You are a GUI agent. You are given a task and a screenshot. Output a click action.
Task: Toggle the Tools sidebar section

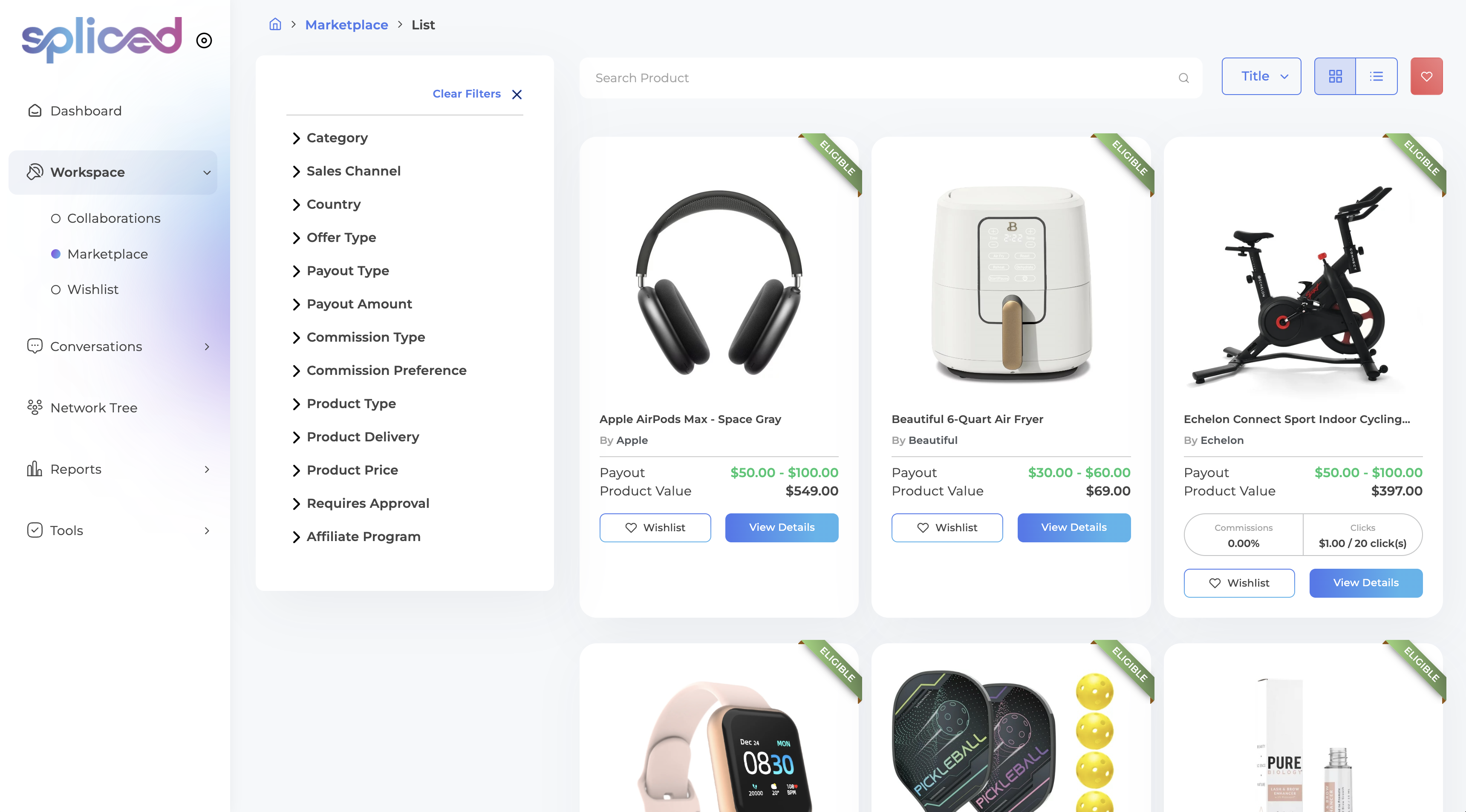(x=113, y=531)
